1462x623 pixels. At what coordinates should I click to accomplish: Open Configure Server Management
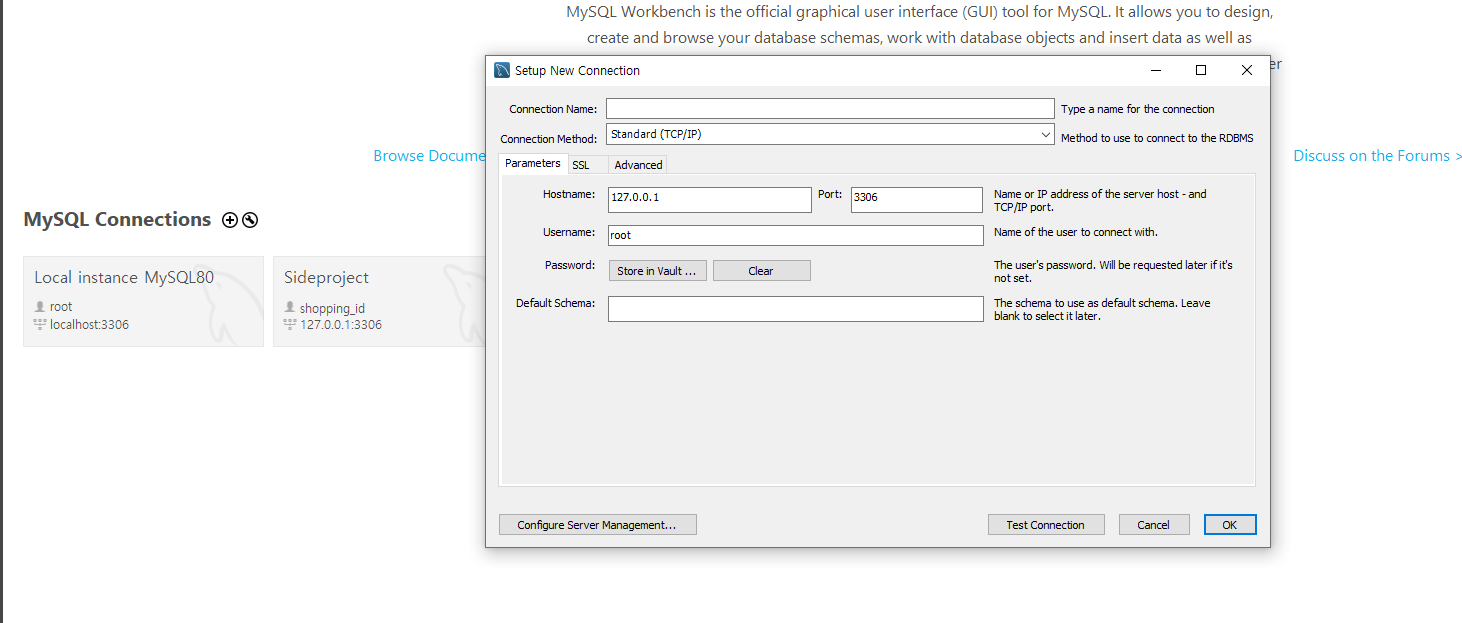point(597,525)
